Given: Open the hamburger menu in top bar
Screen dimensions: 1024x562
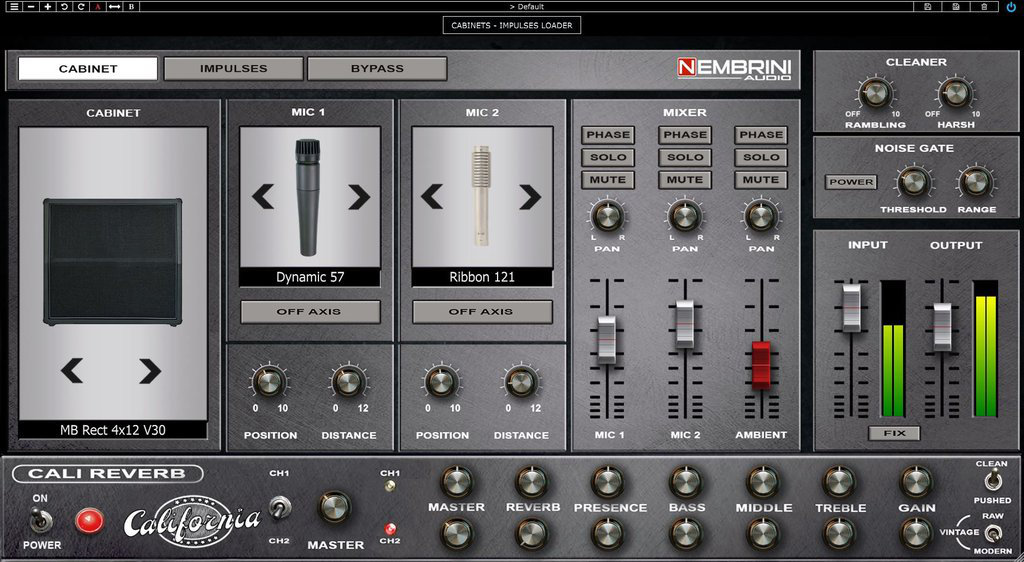Looking at the screenshot, I should [x=14, y=7].
